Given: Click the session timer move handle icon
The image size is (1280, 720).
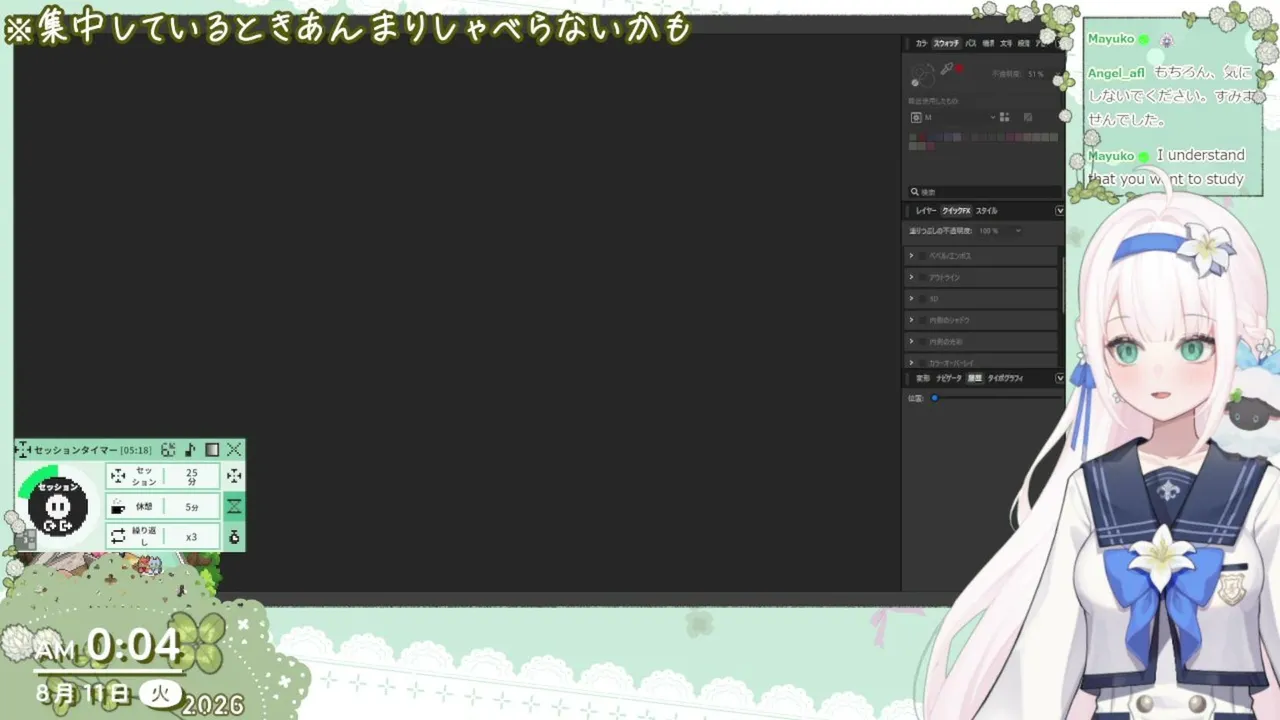Looking at the screenshot, I should 24,450.
